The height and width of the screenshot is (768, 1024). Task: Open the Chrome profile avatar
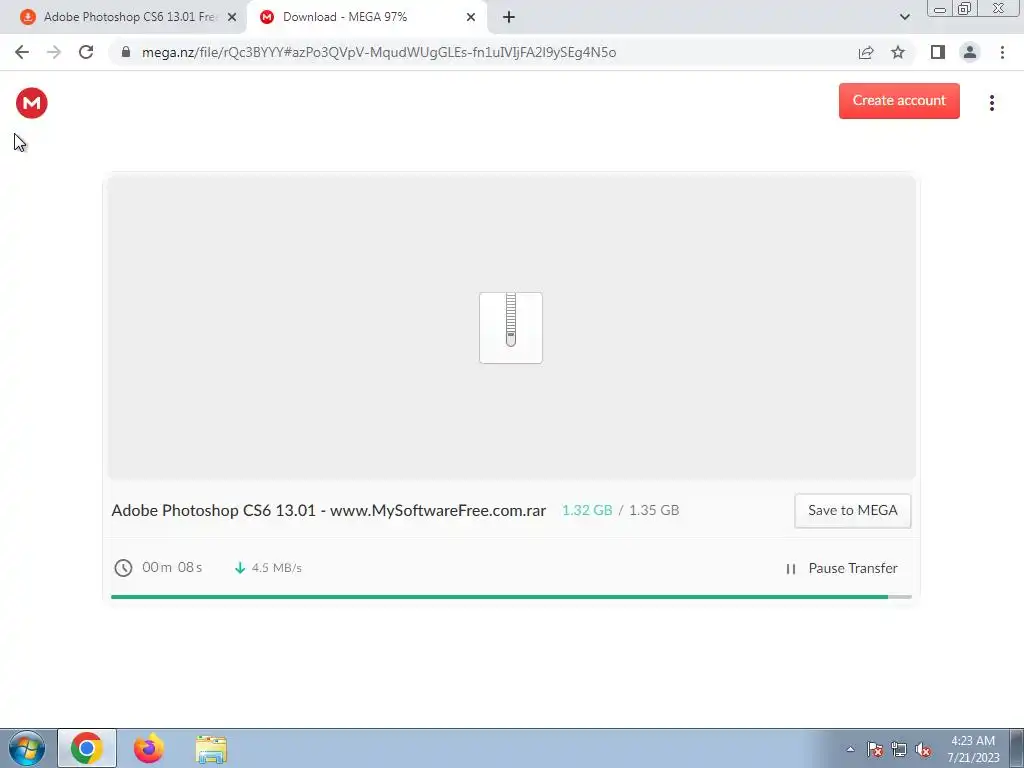coord(970,52)
